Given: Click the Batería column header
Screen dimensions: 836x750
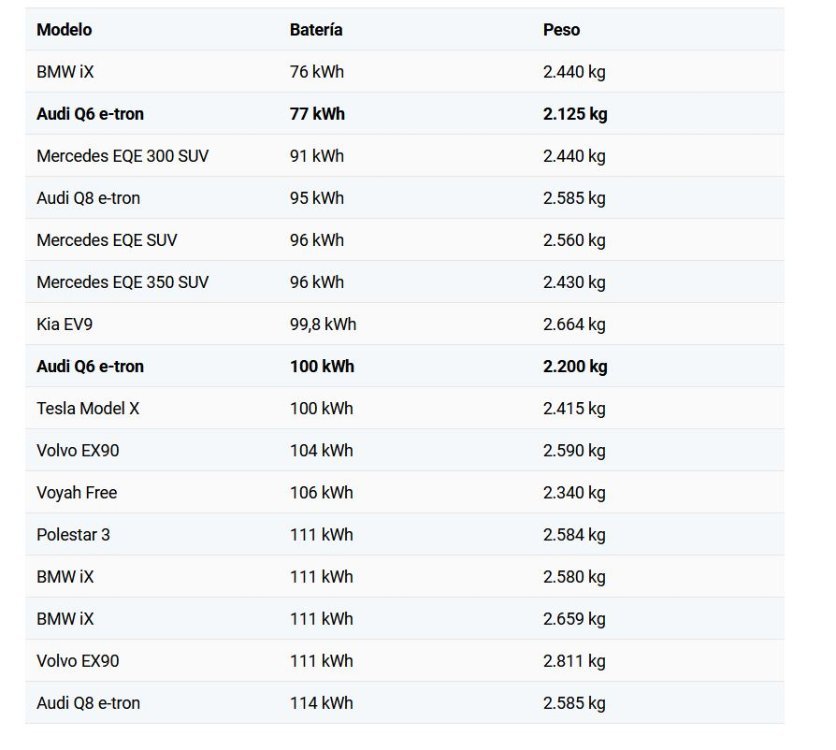Looking at the screenshot, I should (x=316, y=30).
